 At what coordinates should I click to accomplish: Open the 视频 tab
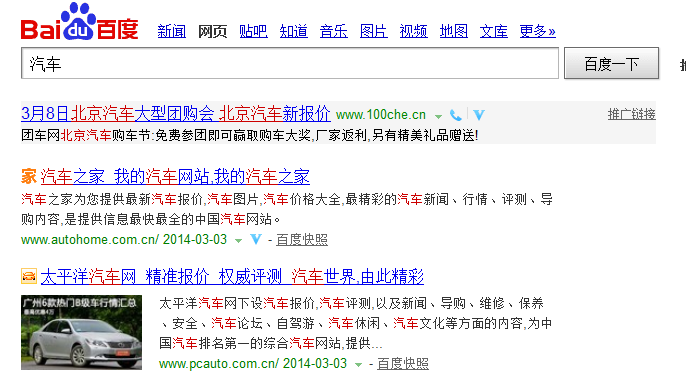coord(413,31)
